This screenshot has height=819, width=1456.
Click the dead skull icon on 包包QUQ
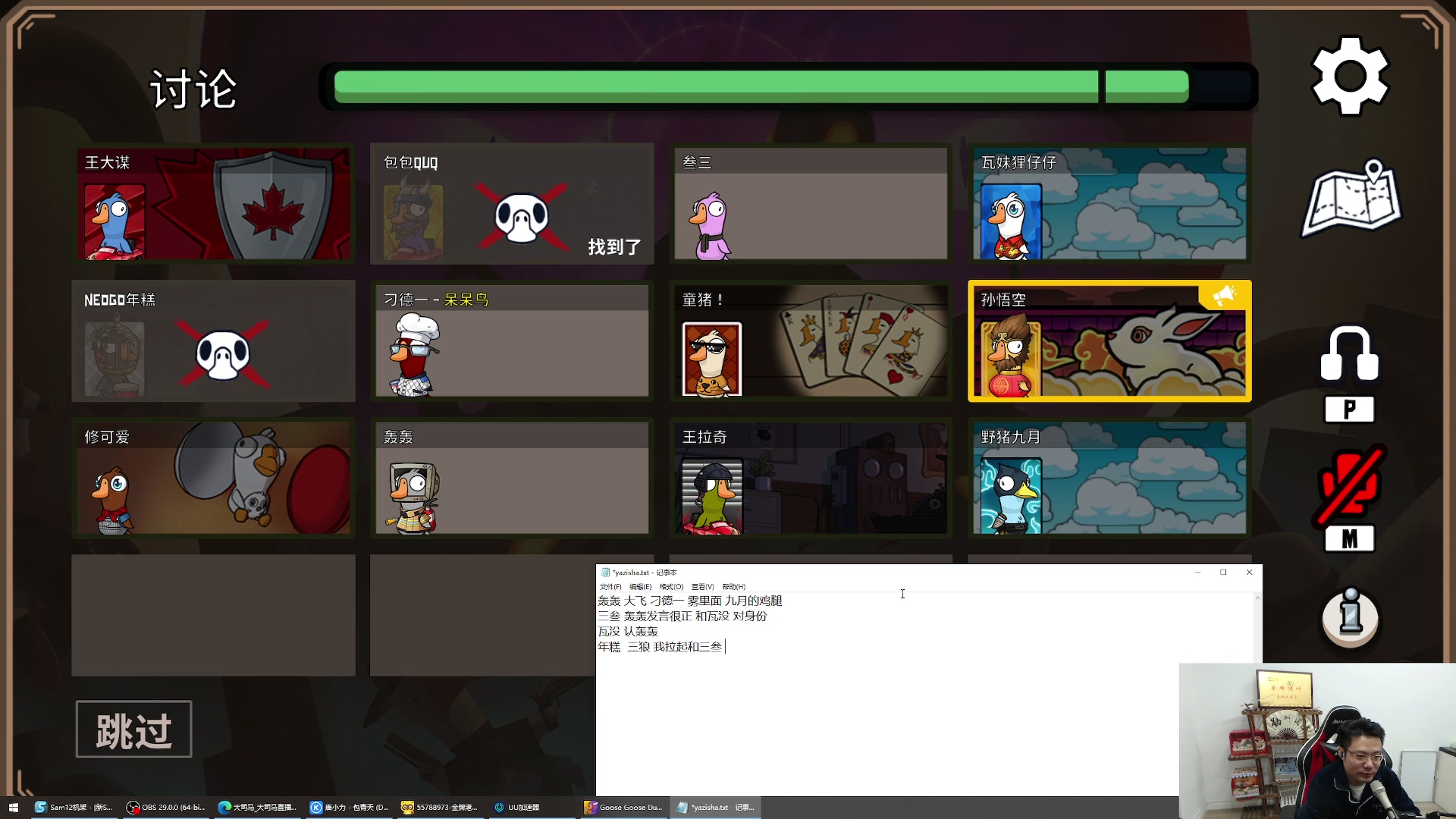point(522,217)
